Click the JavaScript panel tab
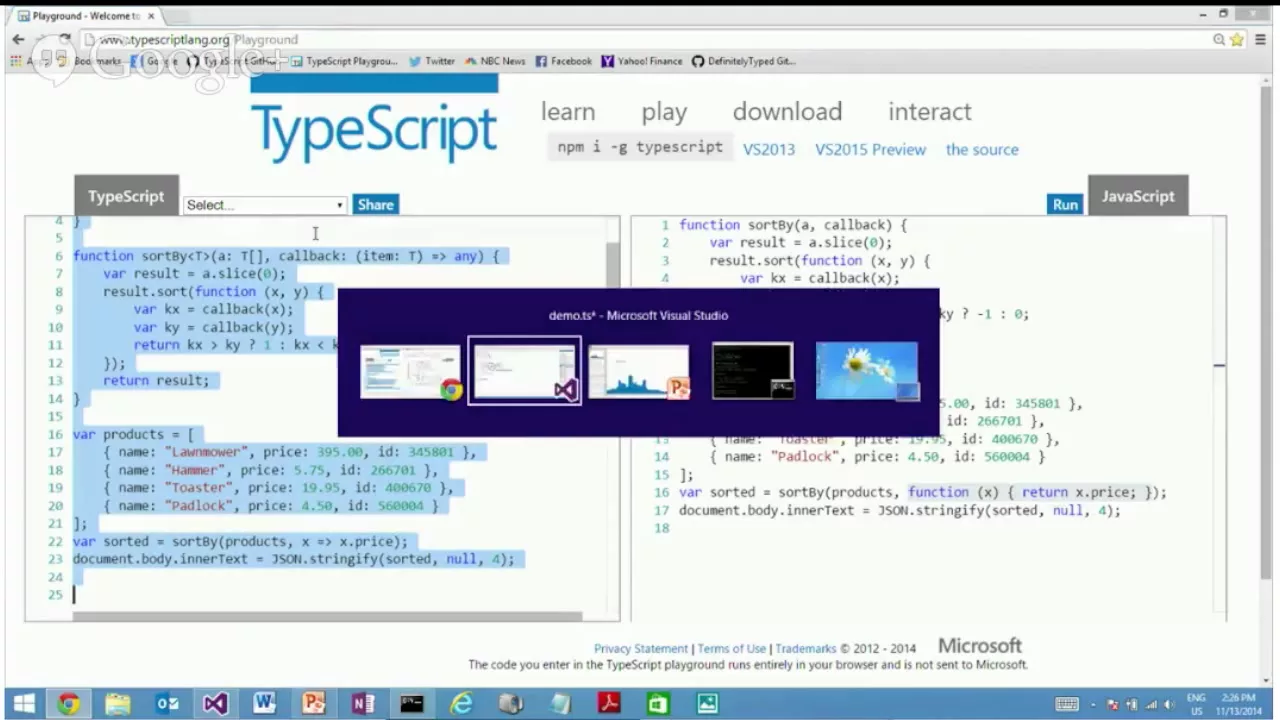The image size is (1280, 720). tap(1138, 196)
